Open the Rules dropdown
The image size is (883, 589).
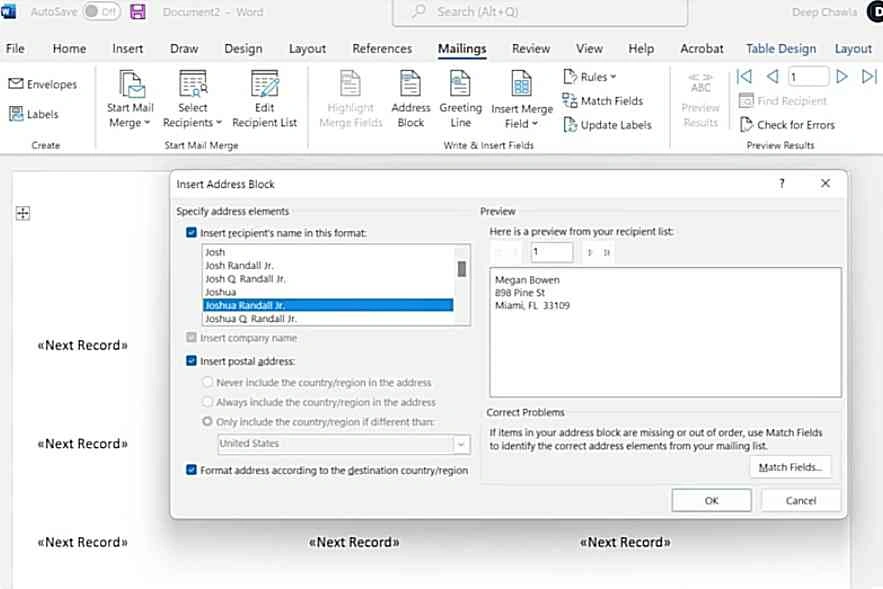[x=590, y=77]
